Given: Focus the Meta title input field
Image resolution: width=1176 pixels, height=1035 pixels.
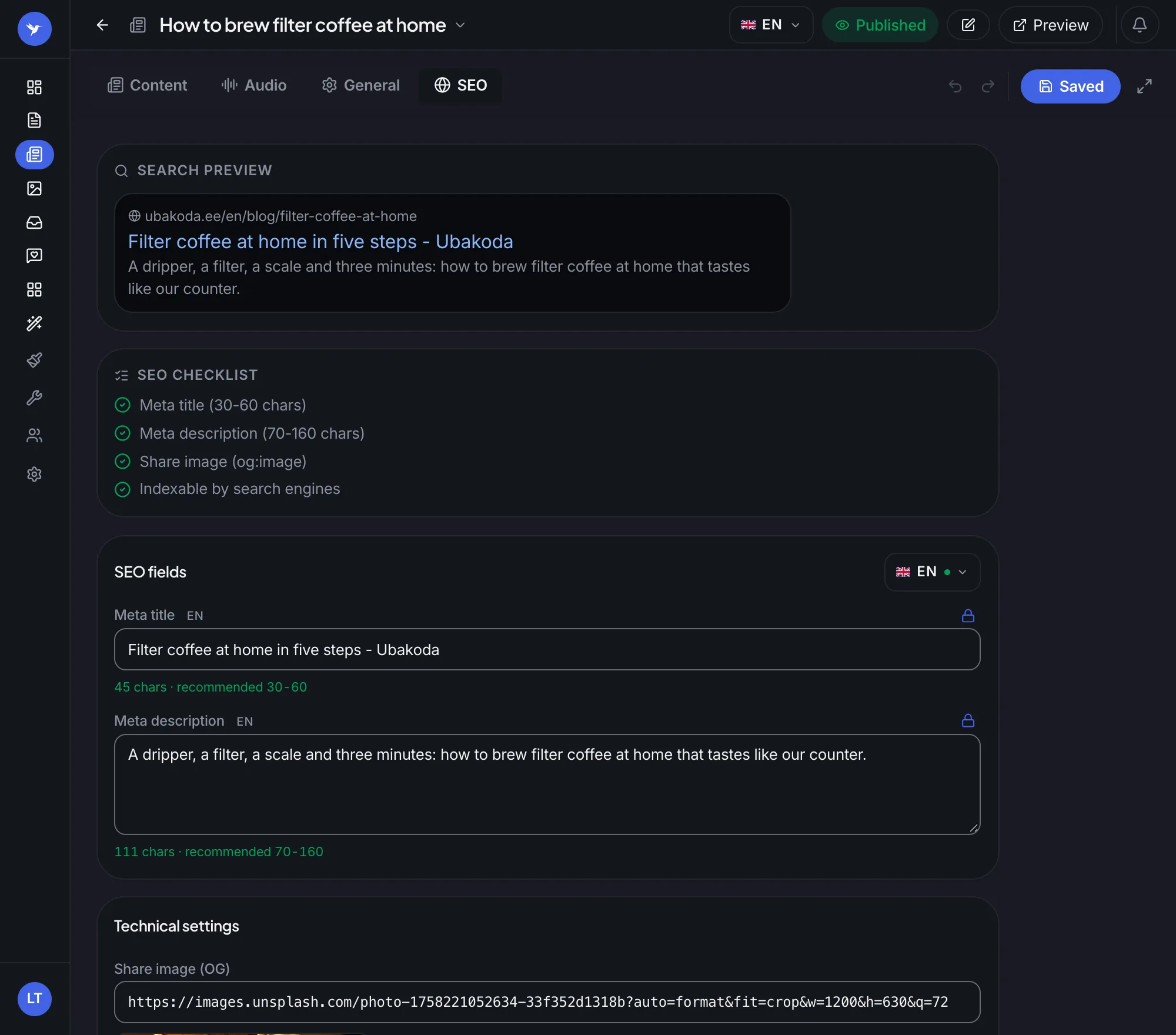Looking at the screenshot, I should 547,649.
